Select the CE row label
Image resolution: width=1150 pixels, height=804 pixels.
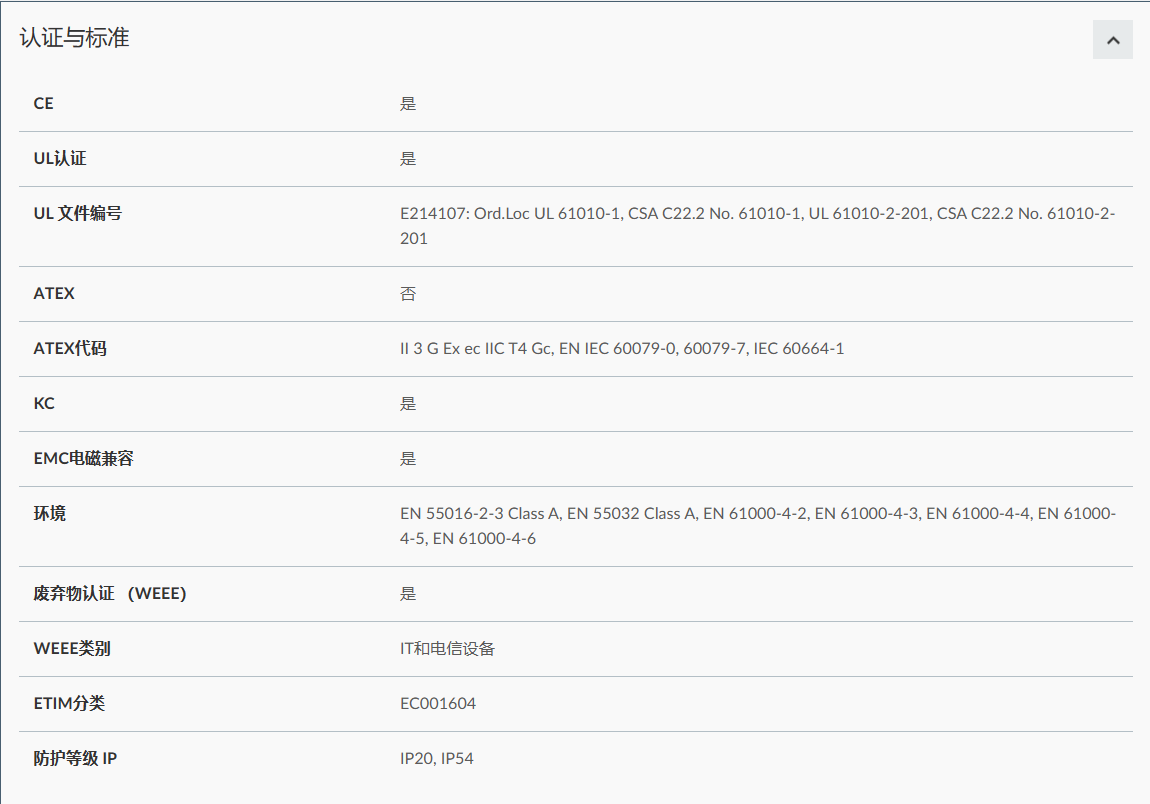[x=44, y=103]
